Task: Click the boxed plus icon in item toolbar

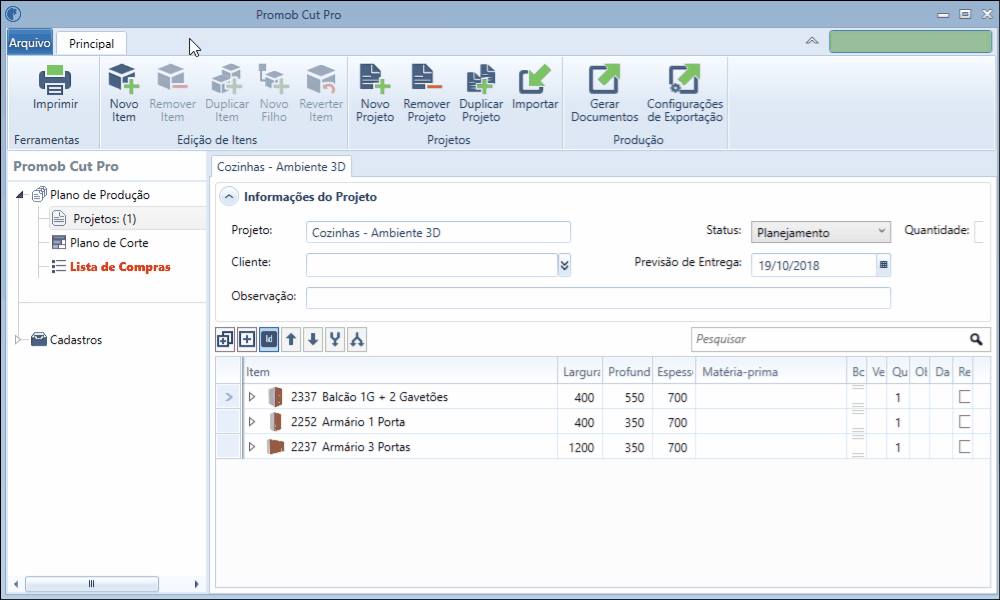Action: pos(247,339)
